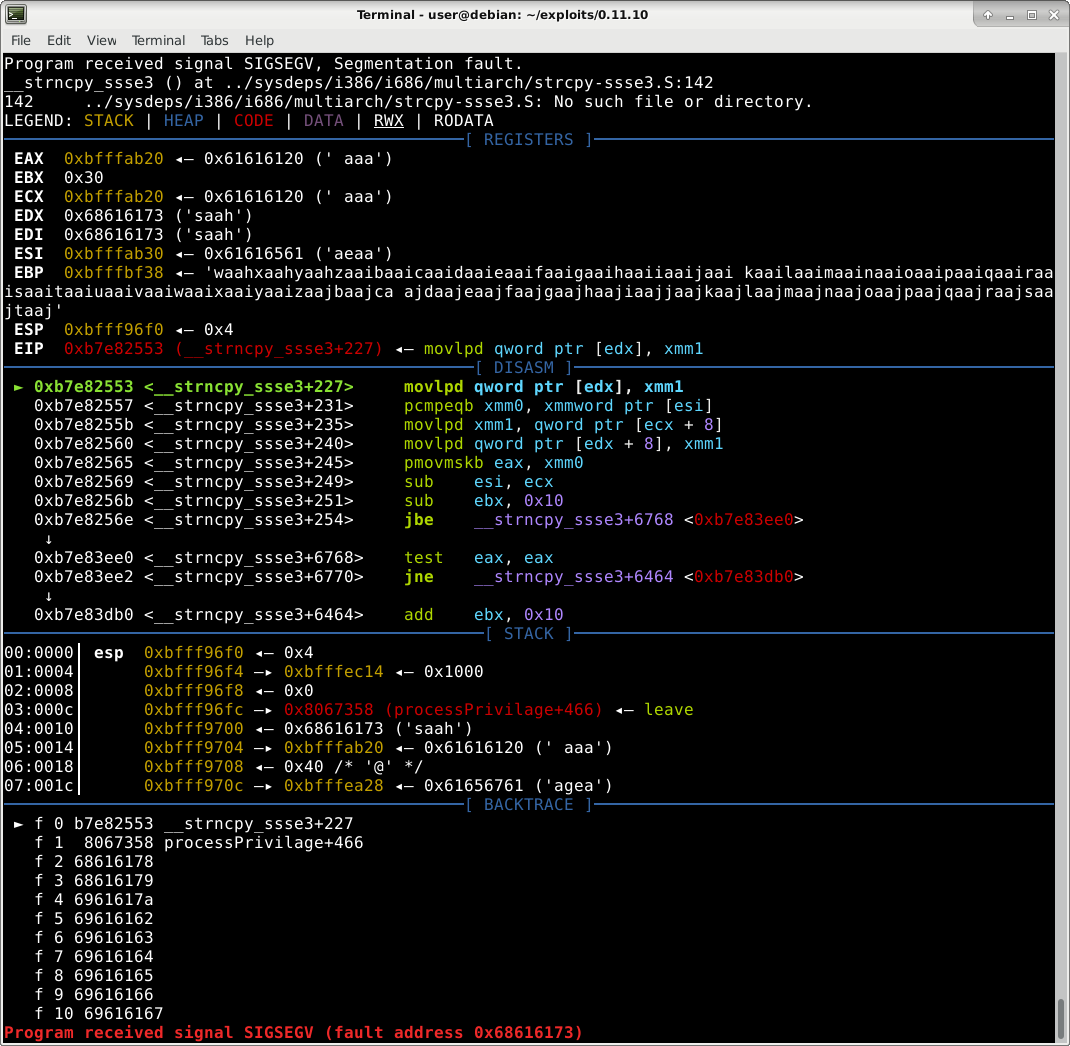Click the BACKTRACE section header
The image size is (1070, 1046).
[x=528, y=804]
